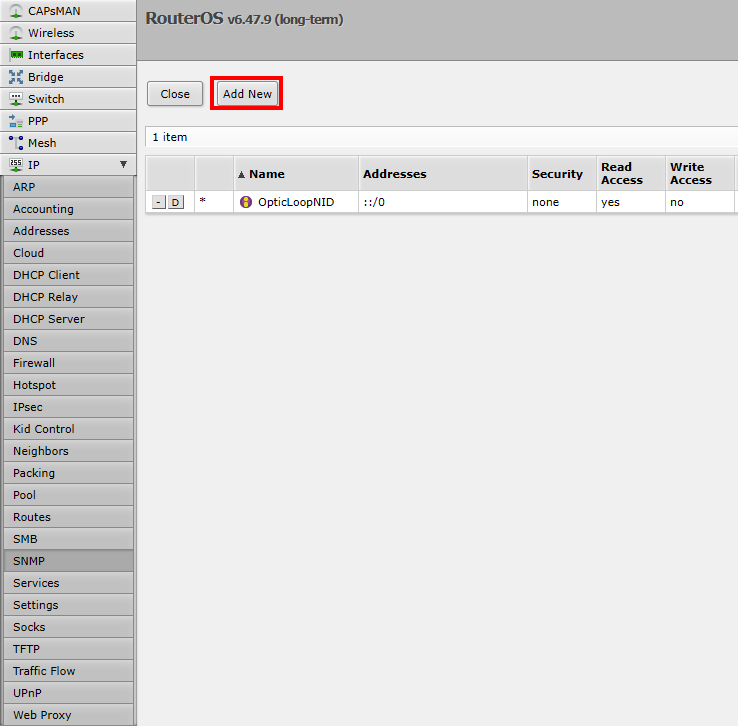Click the CAPsMAN menu icon
The width and height of the screenshot is (738, 726).
16,11
